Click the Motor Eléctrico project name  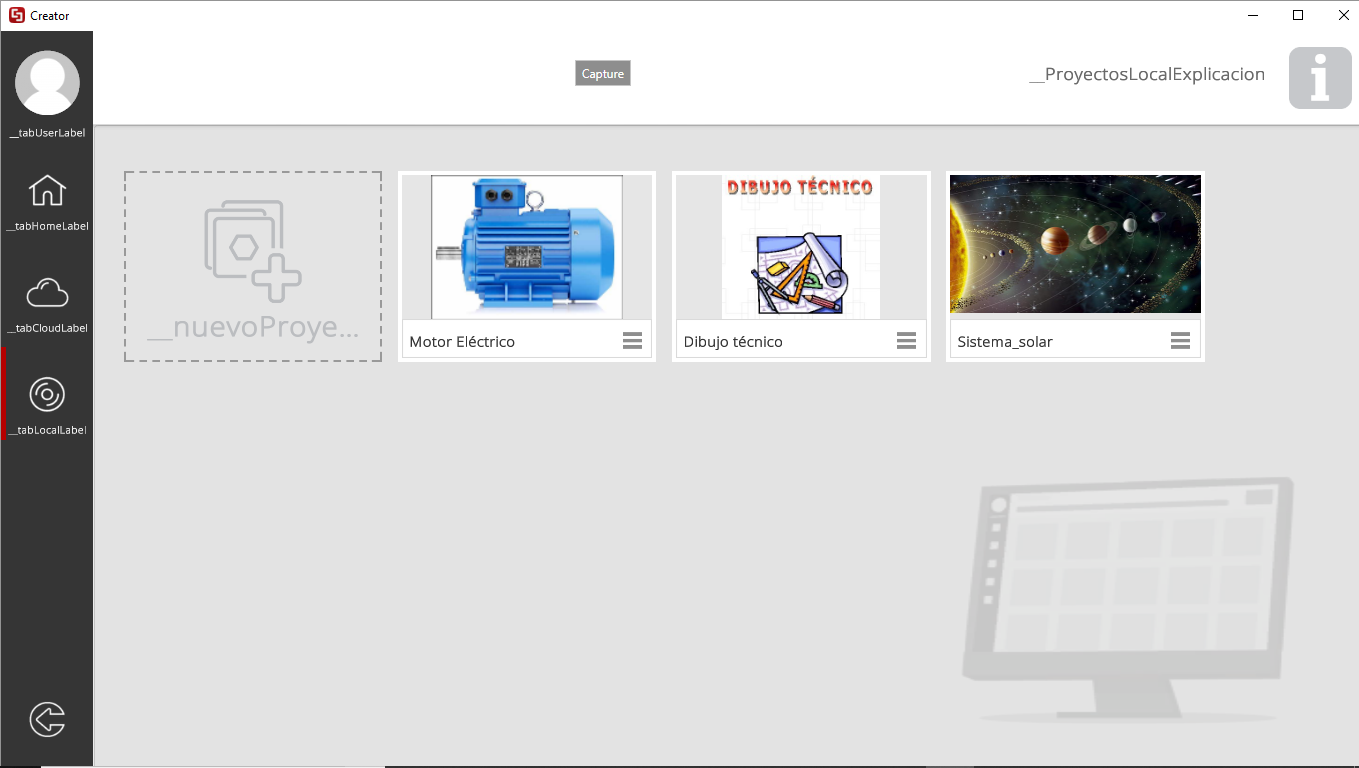tap(462, 342)
